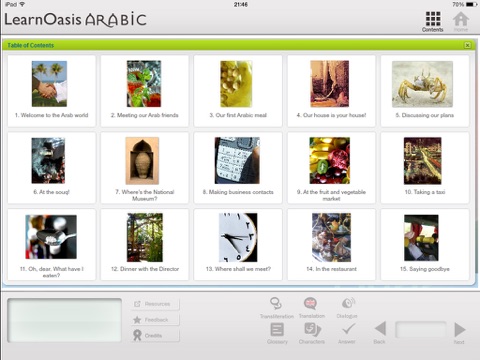This screenshot has height=360, width=480.
Task: Go to Home via house icon
Action: click(461, 19)
